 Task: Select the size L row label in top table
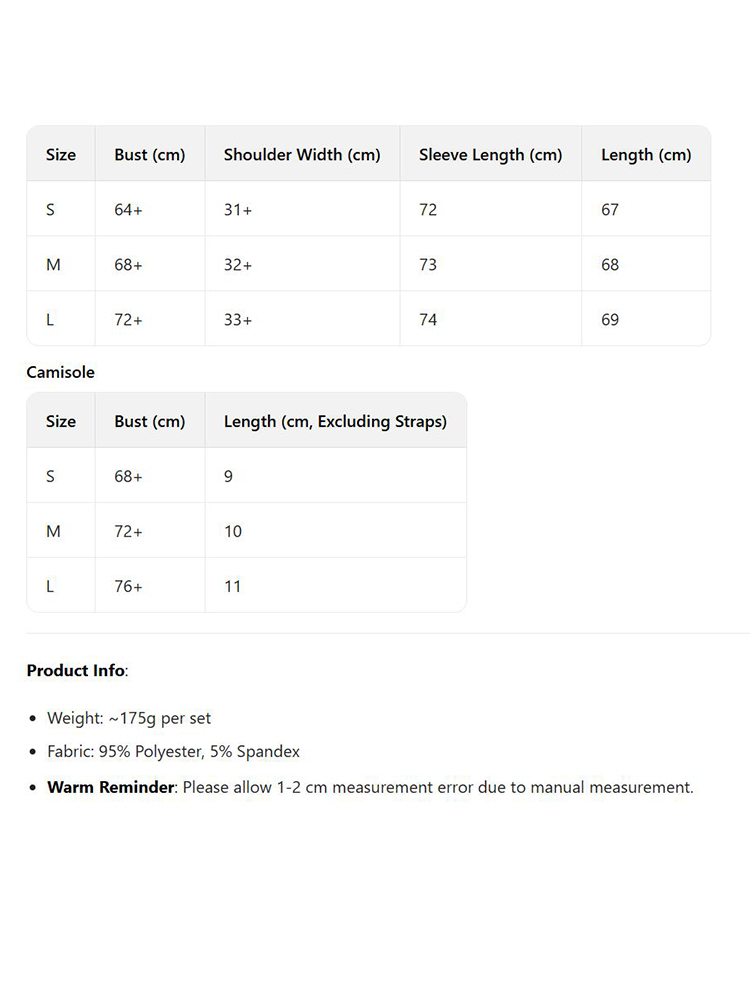50,320
